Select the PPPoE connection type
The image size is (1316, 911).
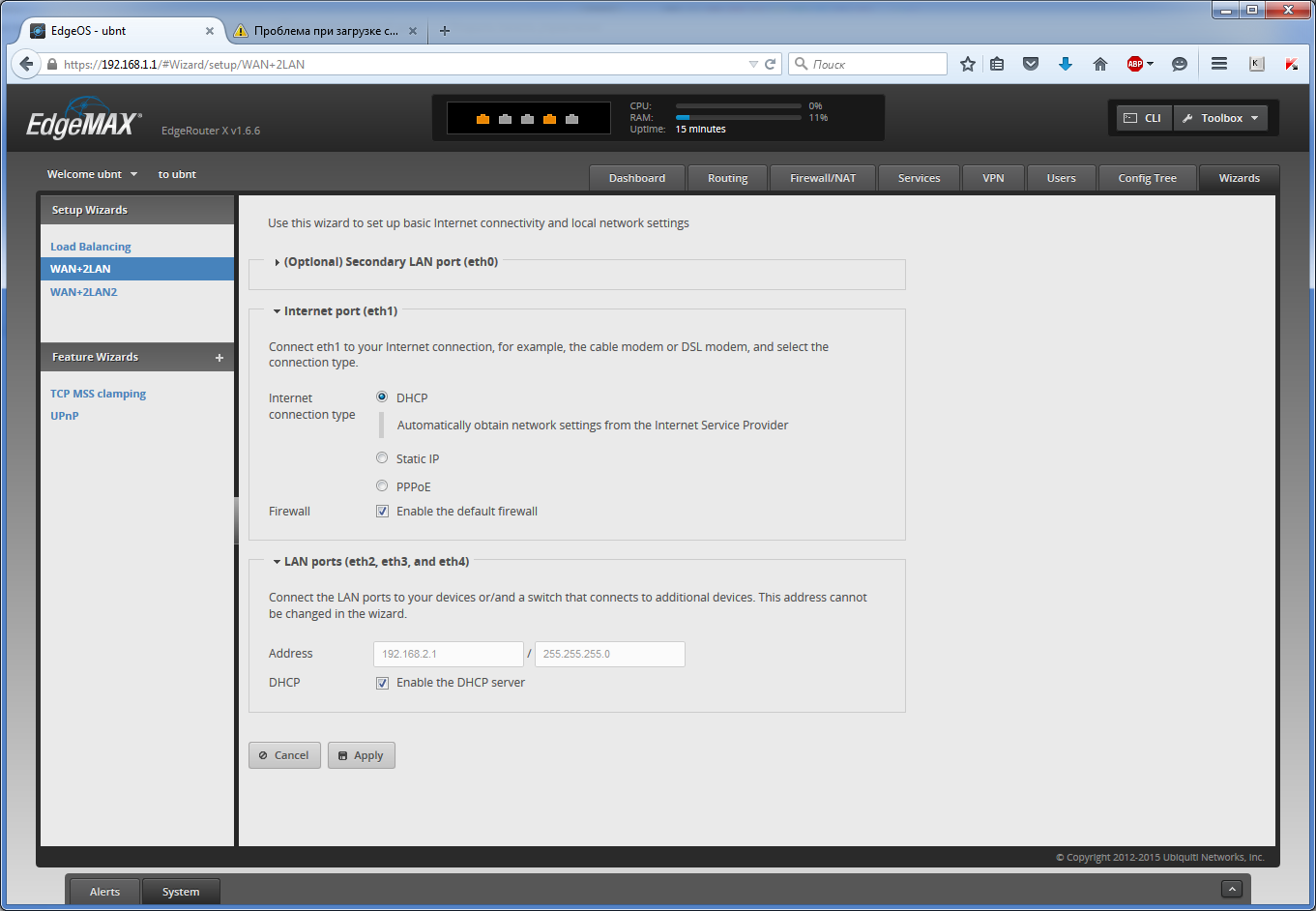382,486
